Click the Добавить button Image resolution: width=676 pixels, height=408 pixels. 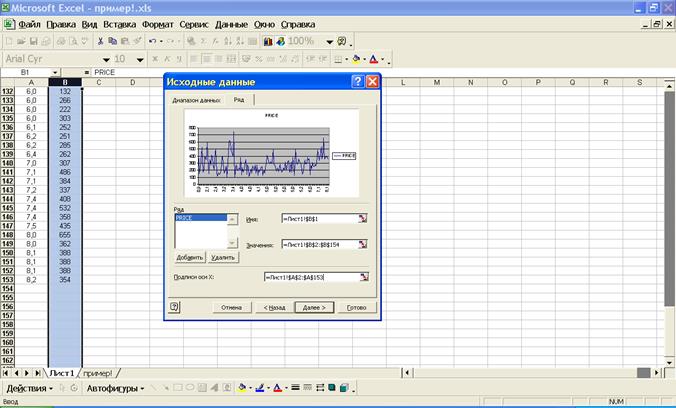pos(190,257)
